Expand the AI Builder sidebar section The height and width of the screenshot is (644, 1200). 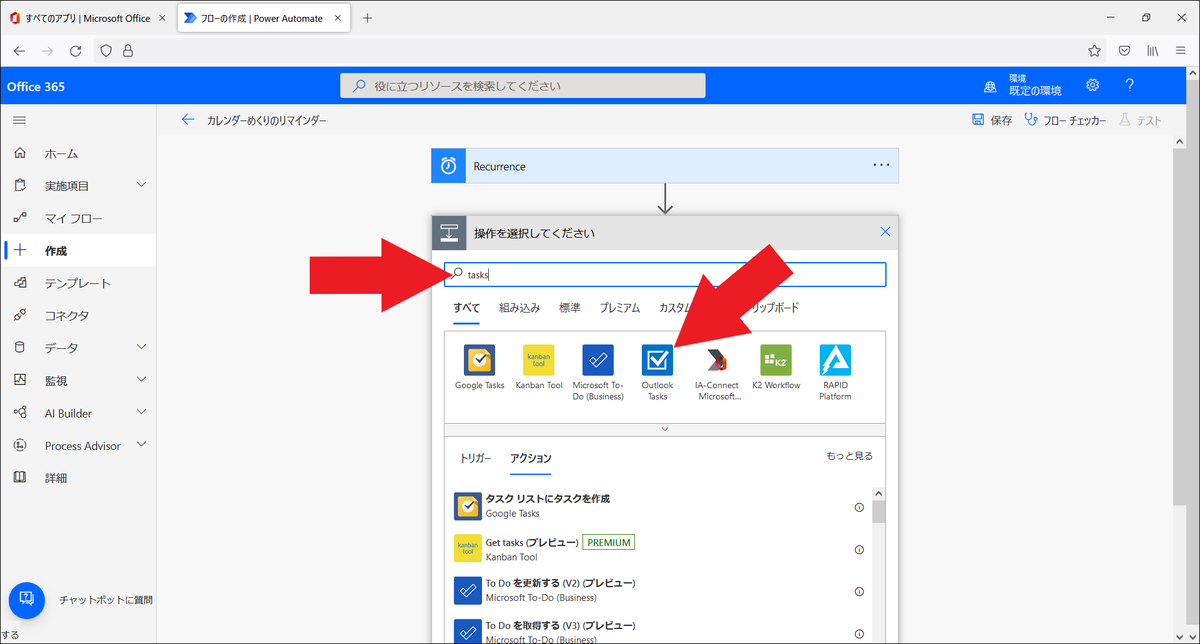click(141, 412)
